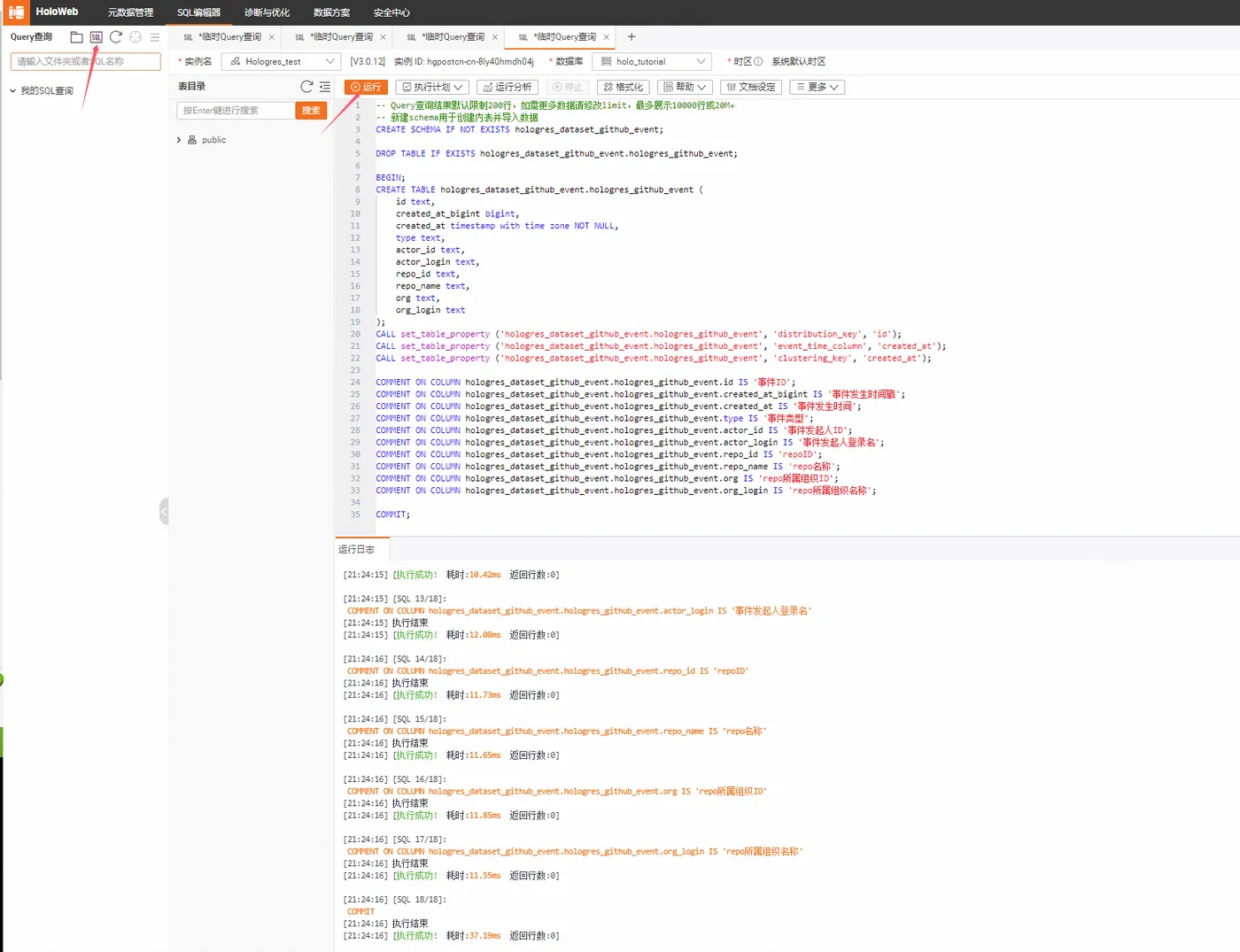Viewport: 1240px width, 952px height.
Task: Open the 数据库 holo_tutorial dropdown
Action: (652, 62)
